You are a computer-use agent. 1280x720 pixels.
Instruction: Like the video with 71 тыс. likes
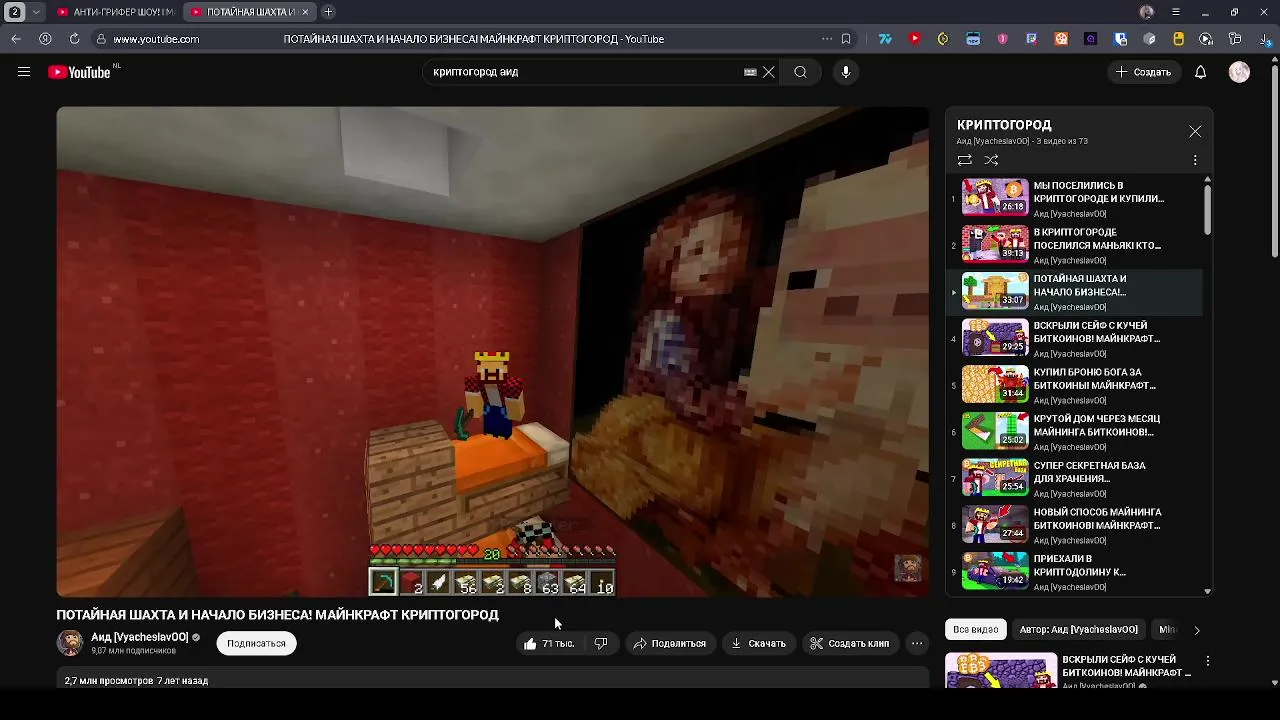pos(548,643)
